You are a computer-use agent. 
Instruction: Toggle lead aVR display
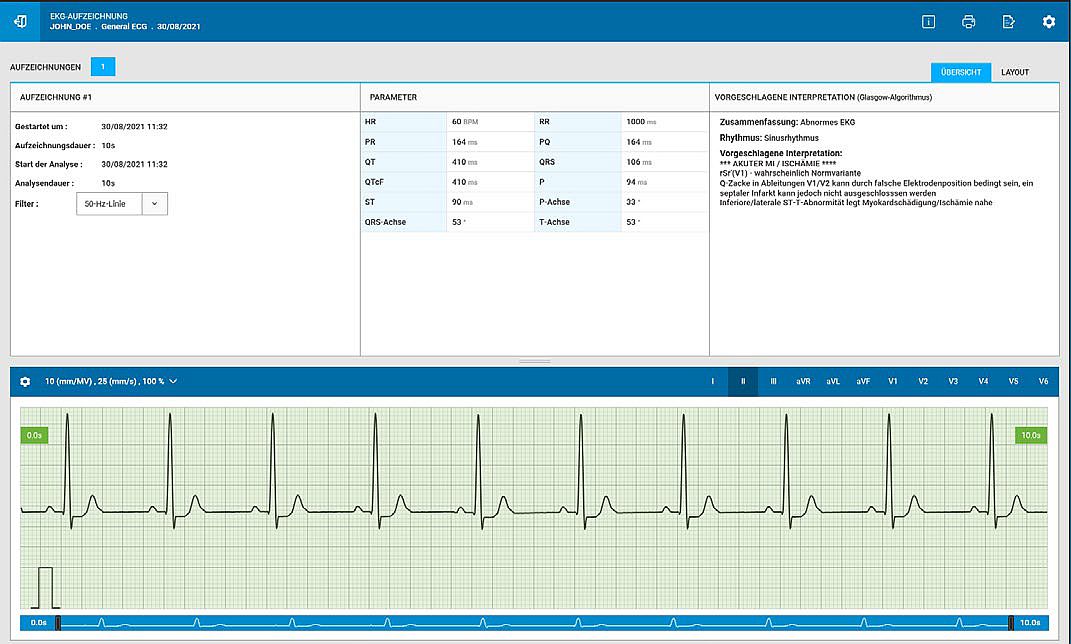[803, 382]
